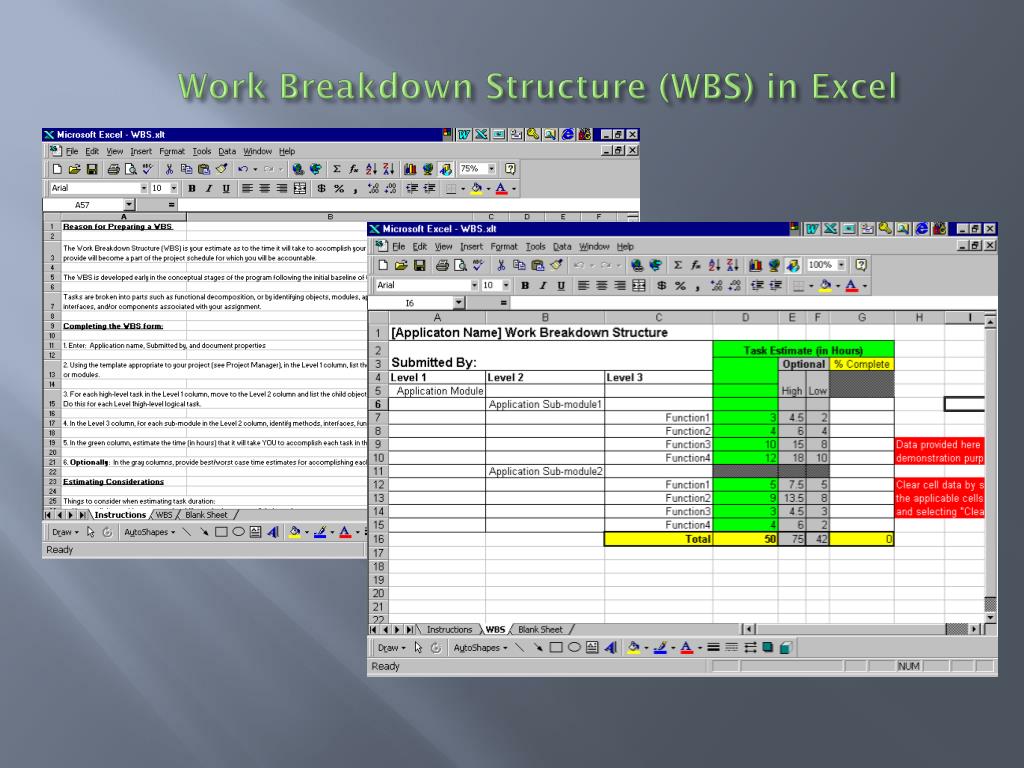
Task: Open Arial font dropdown in front Excel window
Action: (x=474, y=285)
